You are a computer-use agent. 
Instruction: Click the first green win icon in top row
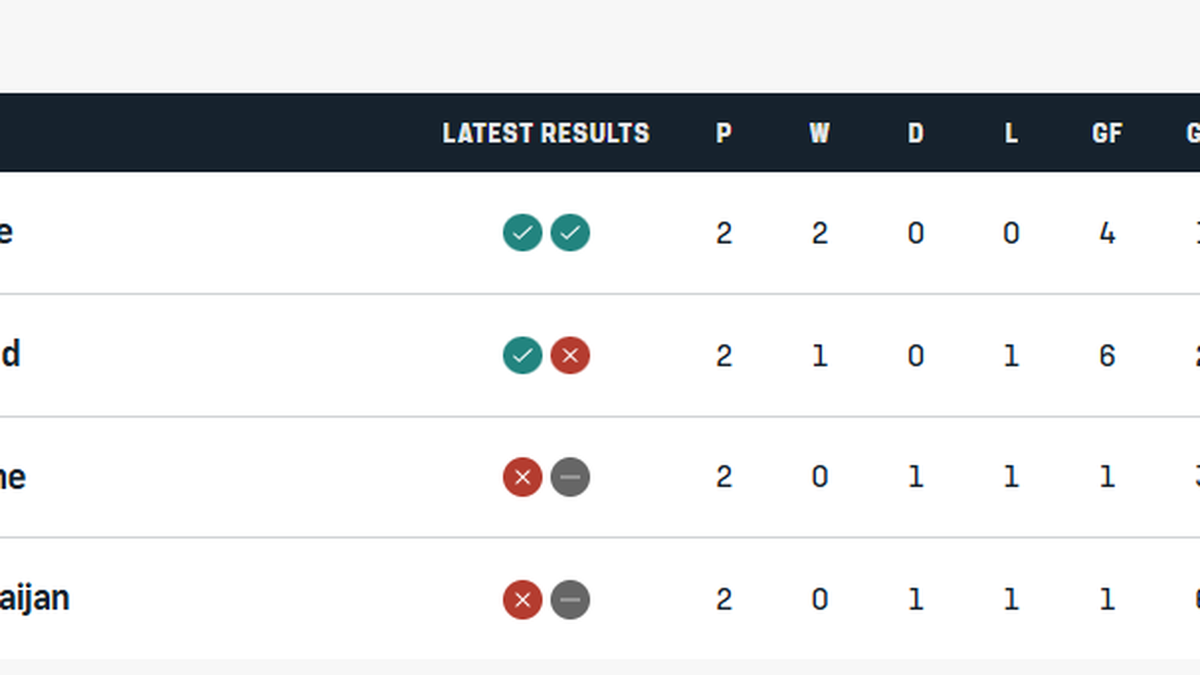tap(522, 233)
